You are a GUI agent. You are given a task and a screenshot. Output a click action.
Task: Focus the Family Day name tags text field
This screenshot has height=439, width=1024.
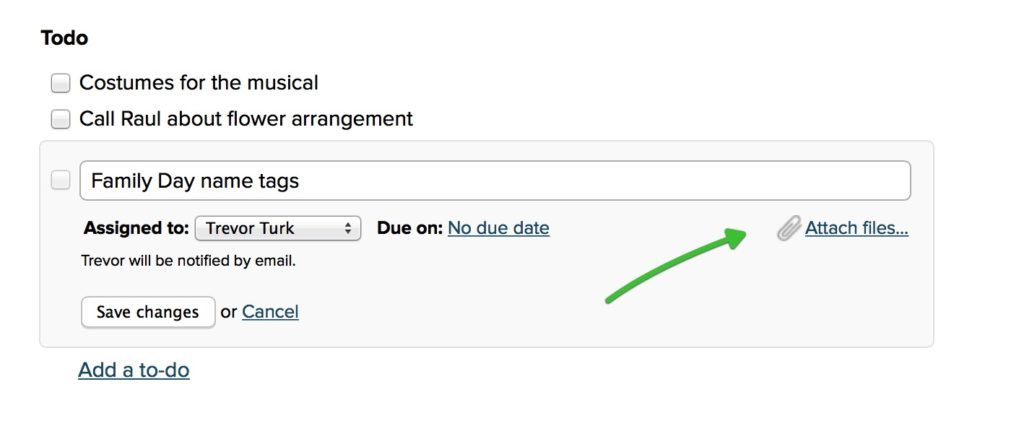click(x=495, y=180)
